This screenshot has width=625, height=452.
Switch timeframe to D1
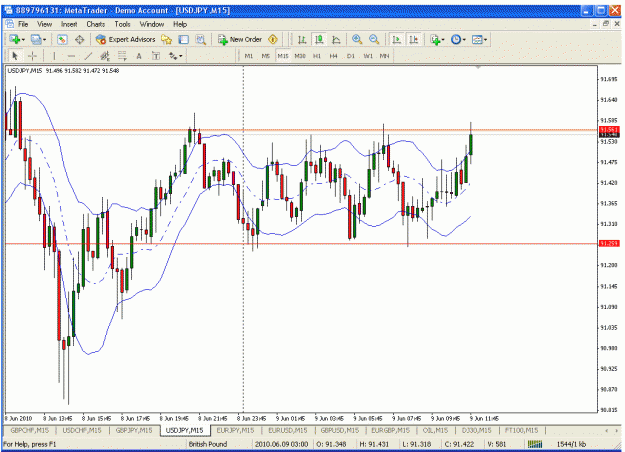[351, 56]
